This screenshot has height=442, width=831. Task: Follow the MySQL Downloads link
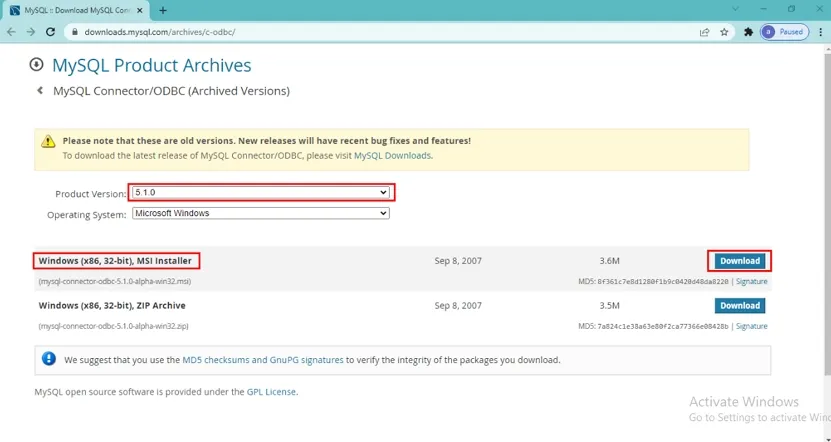(392, 155)
